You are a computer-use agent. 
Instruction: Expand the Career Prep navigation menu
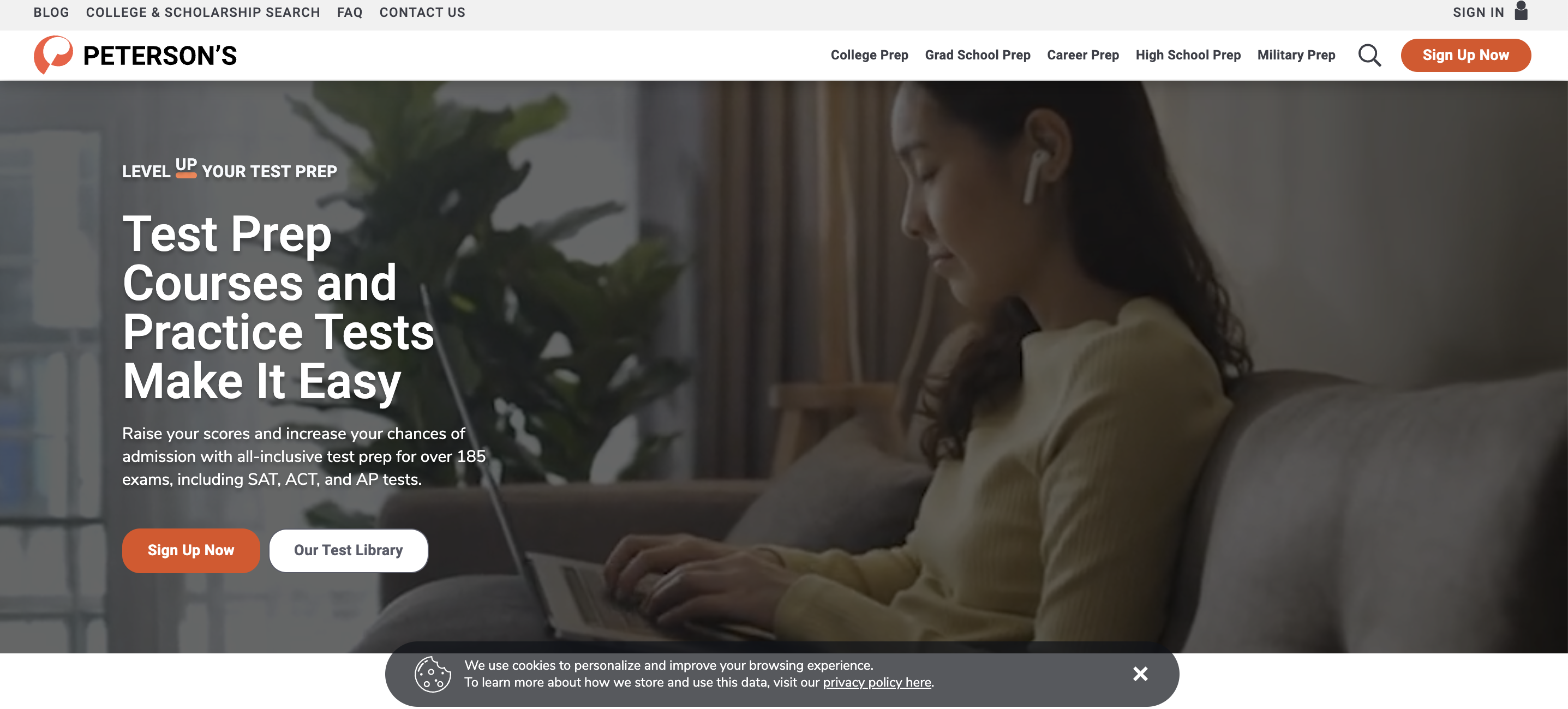[1083, 55]
